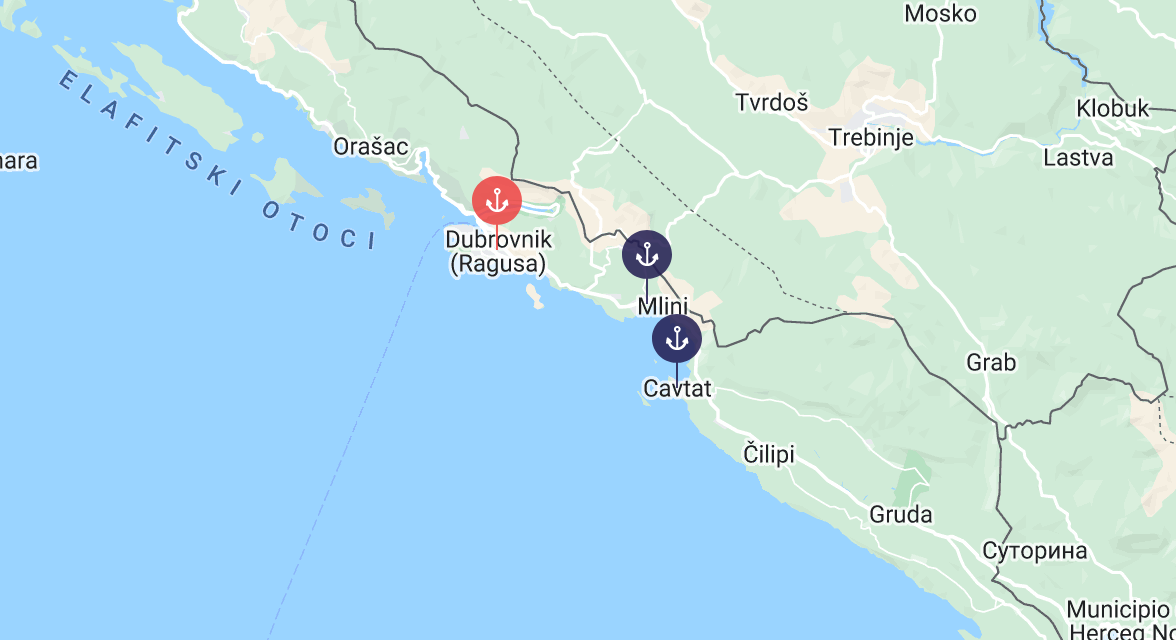
Task: Click the small island south of Dubrovnik
Action: (x=534, y=297)
